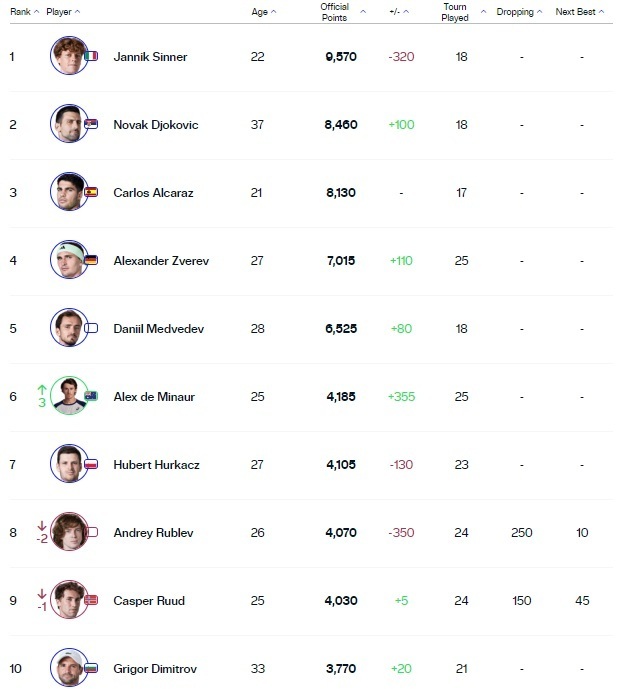Click Casper Ruud's Norwegian flag icon
This screenshot has height=689, width=619.
pyautogui.click(x=92, y=600)
